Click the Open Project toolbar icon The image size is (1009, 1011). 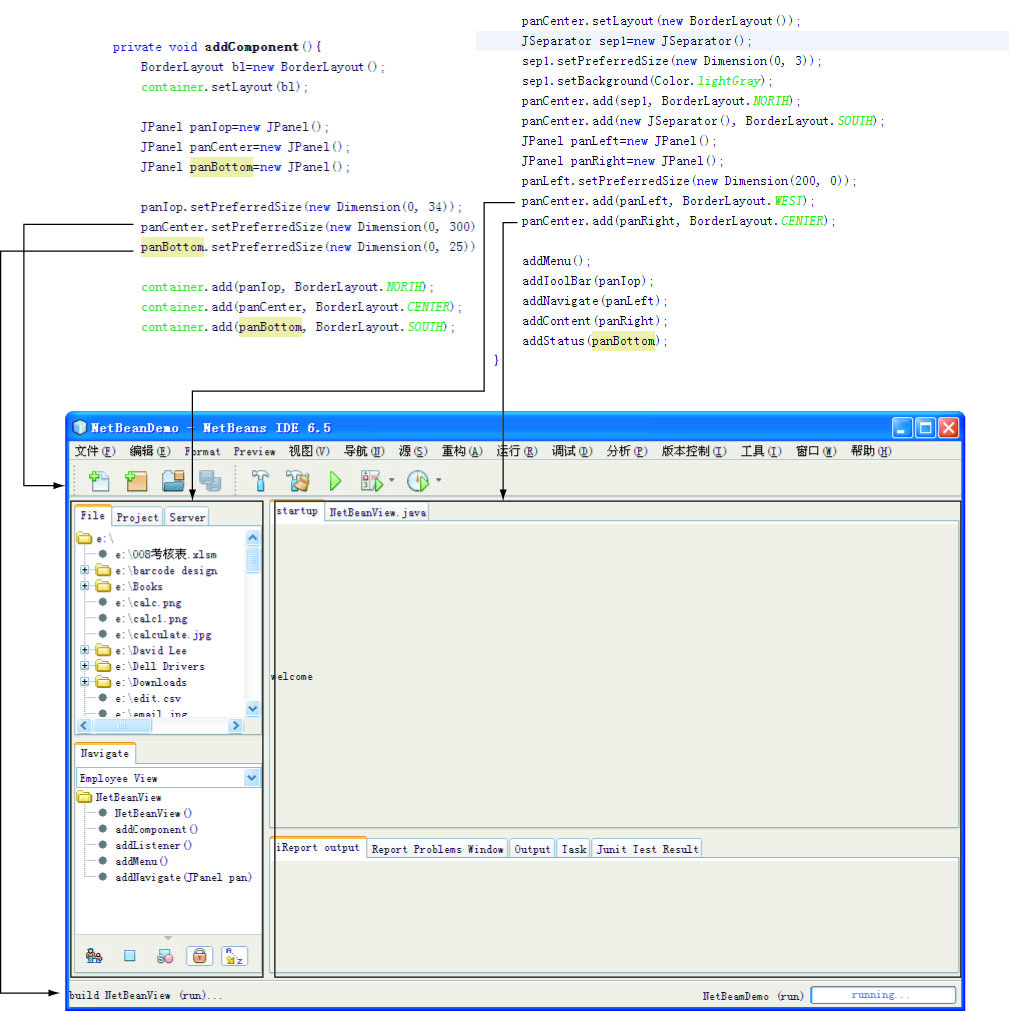click(173, 481)
